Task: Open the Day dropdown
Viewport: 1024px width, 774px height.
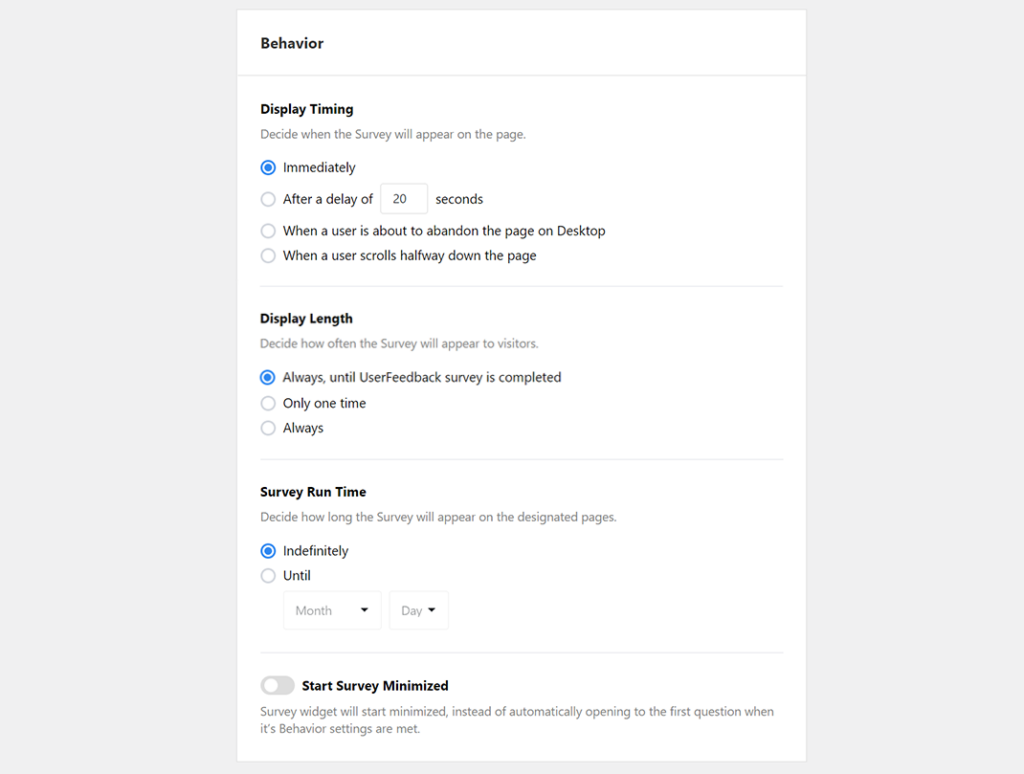Action: coord(418,610)
